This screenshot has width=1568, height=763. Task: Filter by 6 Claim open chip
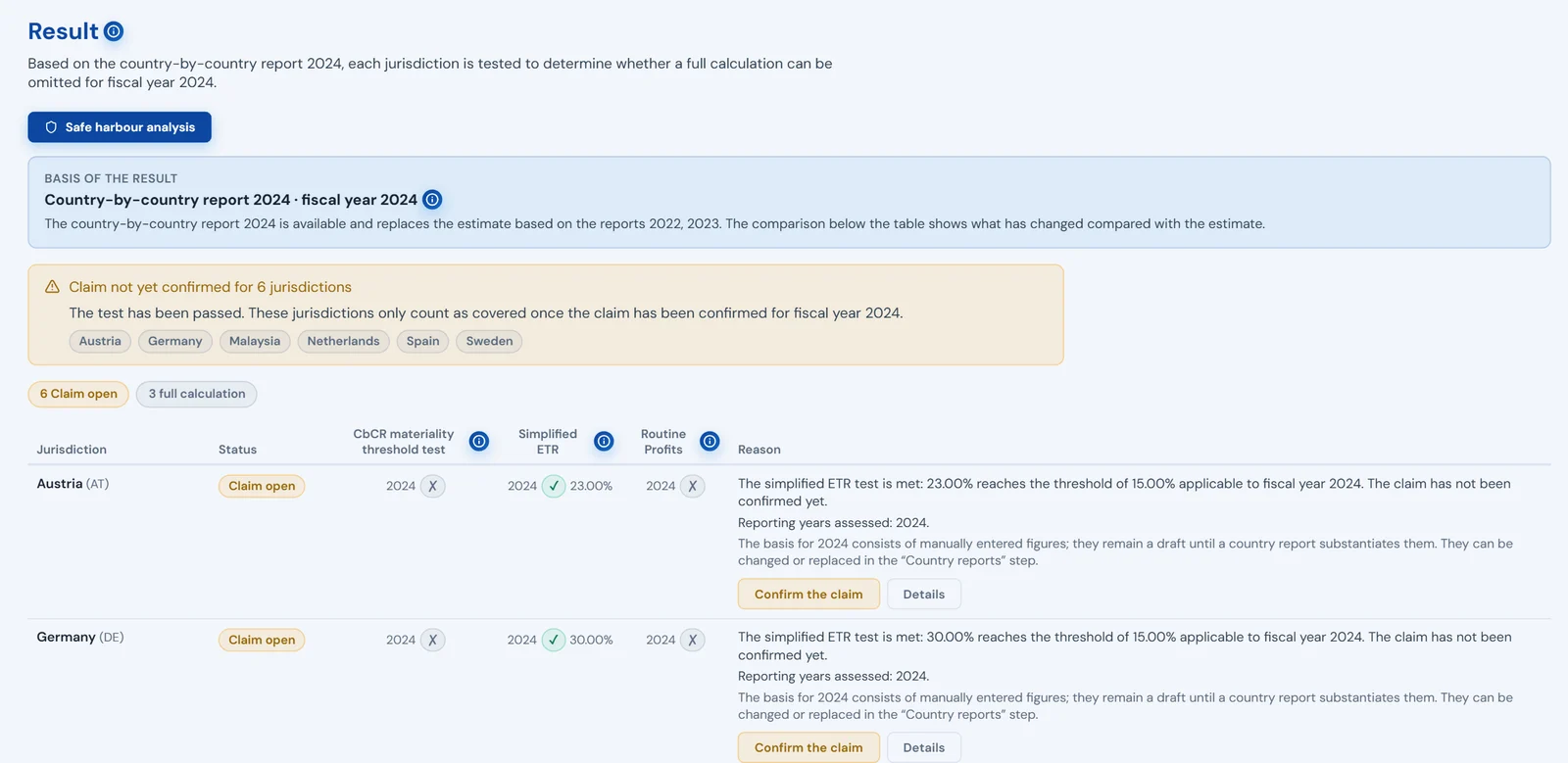(x=78, y=394)
